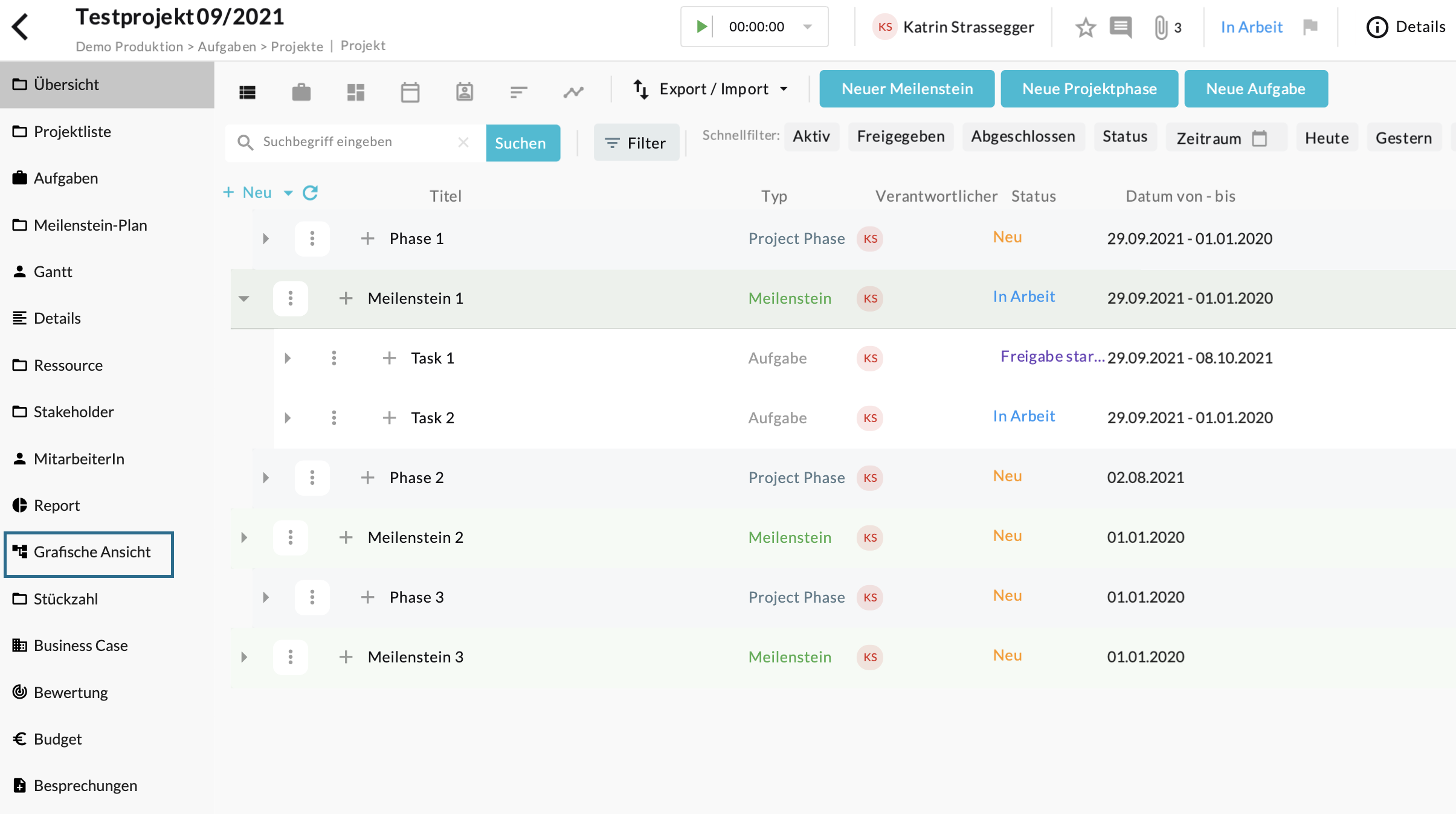
Task: Click the Neue Aufgabe button
Action: (1255, 89)
